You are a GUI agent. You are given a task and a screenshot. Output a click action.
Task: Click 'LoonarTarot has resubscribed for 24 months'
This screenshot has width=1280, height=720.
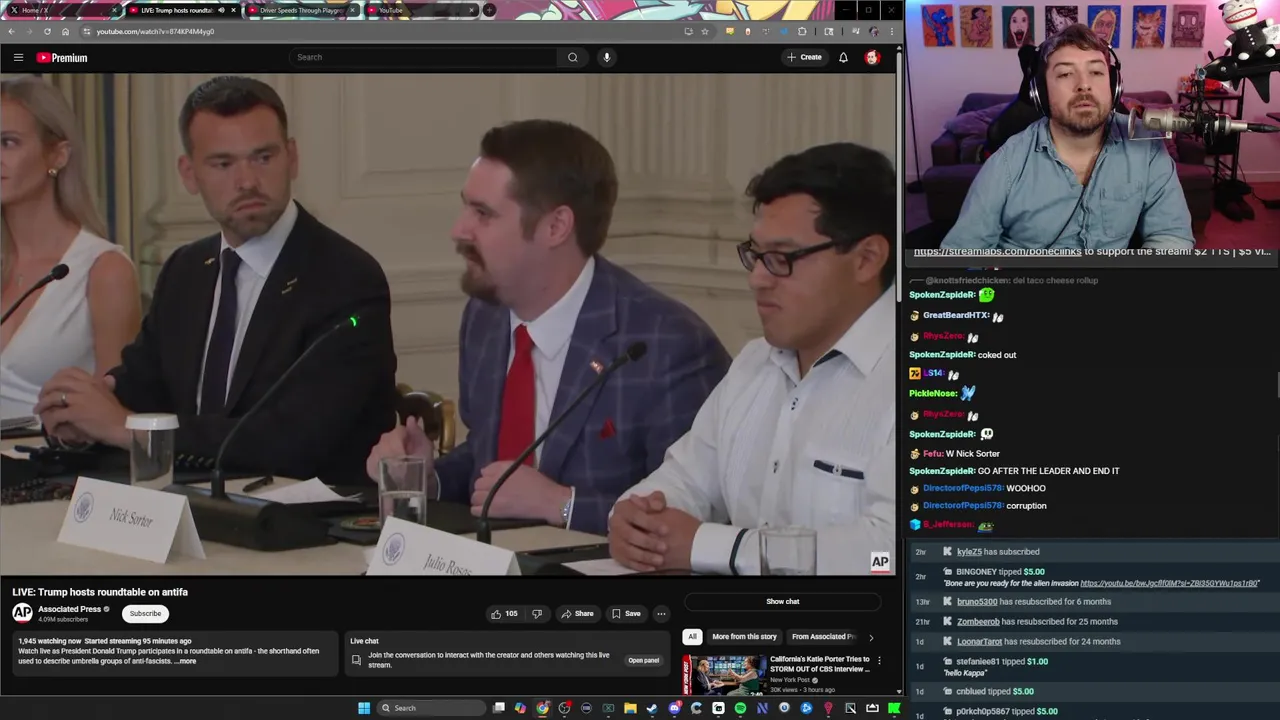pos(1096,642)
